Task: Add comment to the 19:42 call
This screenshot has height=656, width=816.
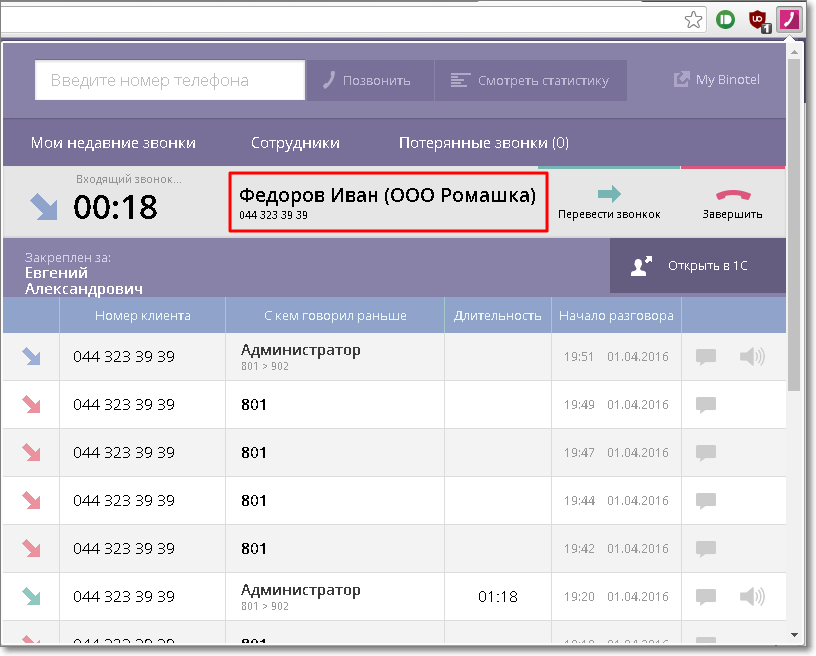Action: (706, 549)
